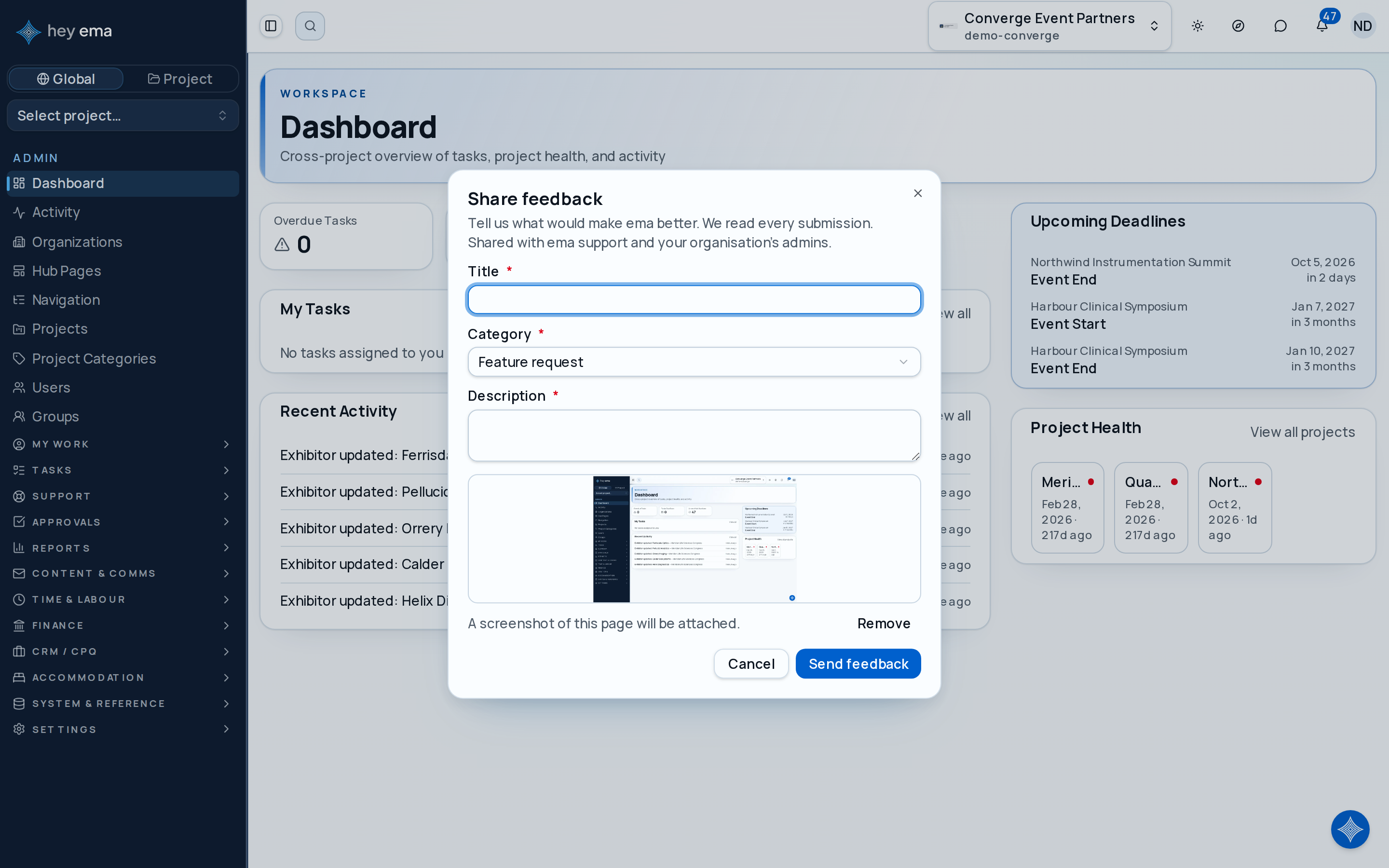The image size is (1389, 868).
Task: Open Organizations in sidebar
Action: [x=122, y=242]
